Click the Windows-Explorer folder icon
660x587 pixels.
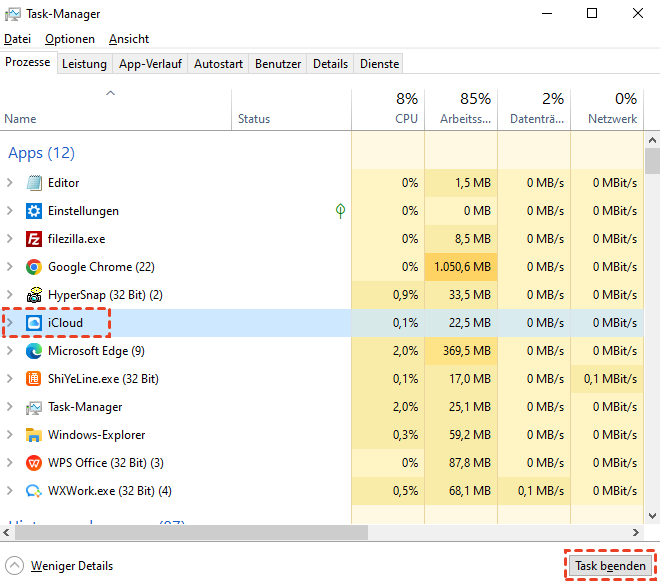tap(34, 435)
